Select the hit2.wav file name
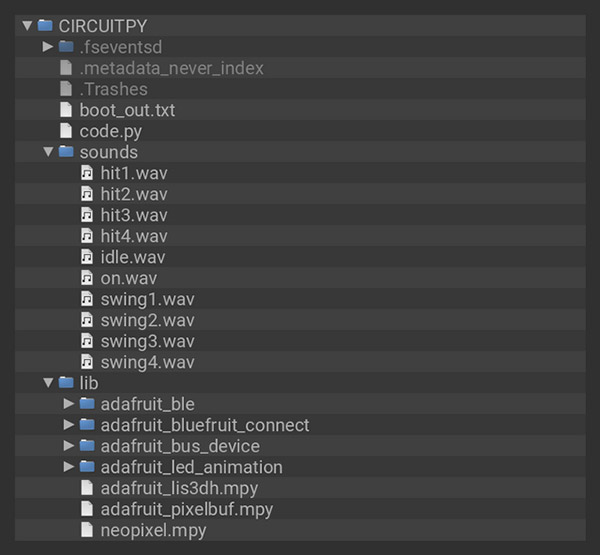 pyautogui.click(x=134, y=194)
